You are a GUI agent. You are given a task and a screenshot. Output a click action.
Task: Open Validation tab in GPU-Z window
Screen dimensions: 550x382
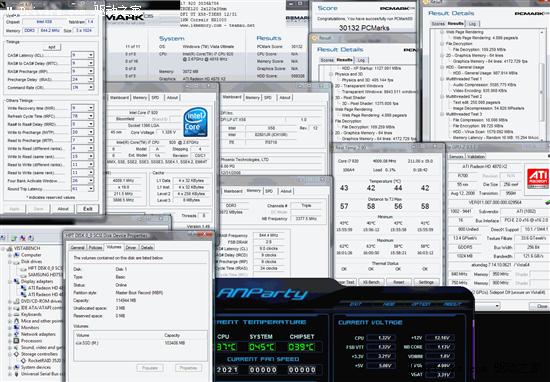[476, 156]
